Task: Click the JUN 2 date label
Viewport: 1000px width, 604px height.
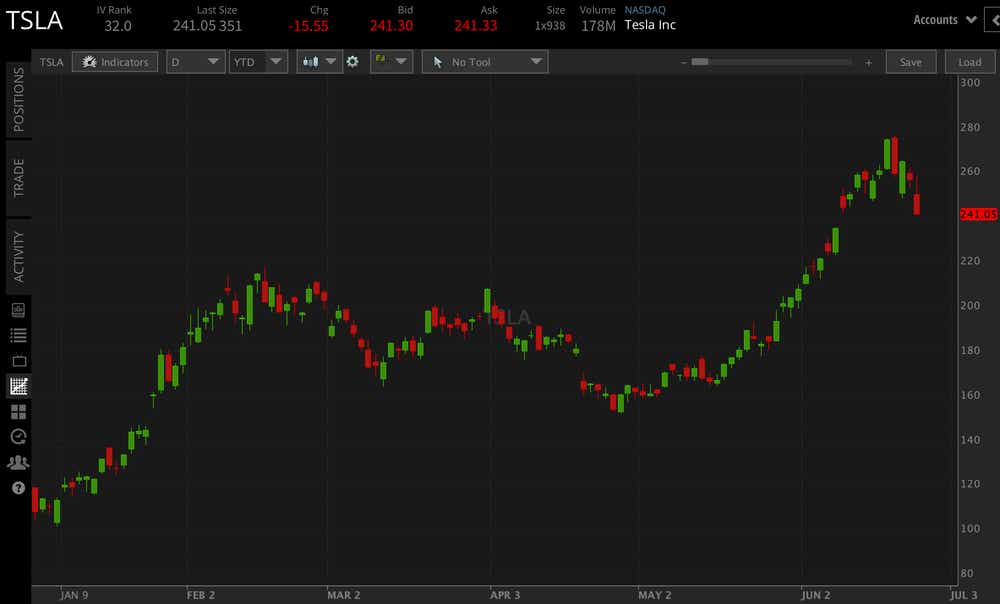Action: pyautogui.click(x=816, y=595)
